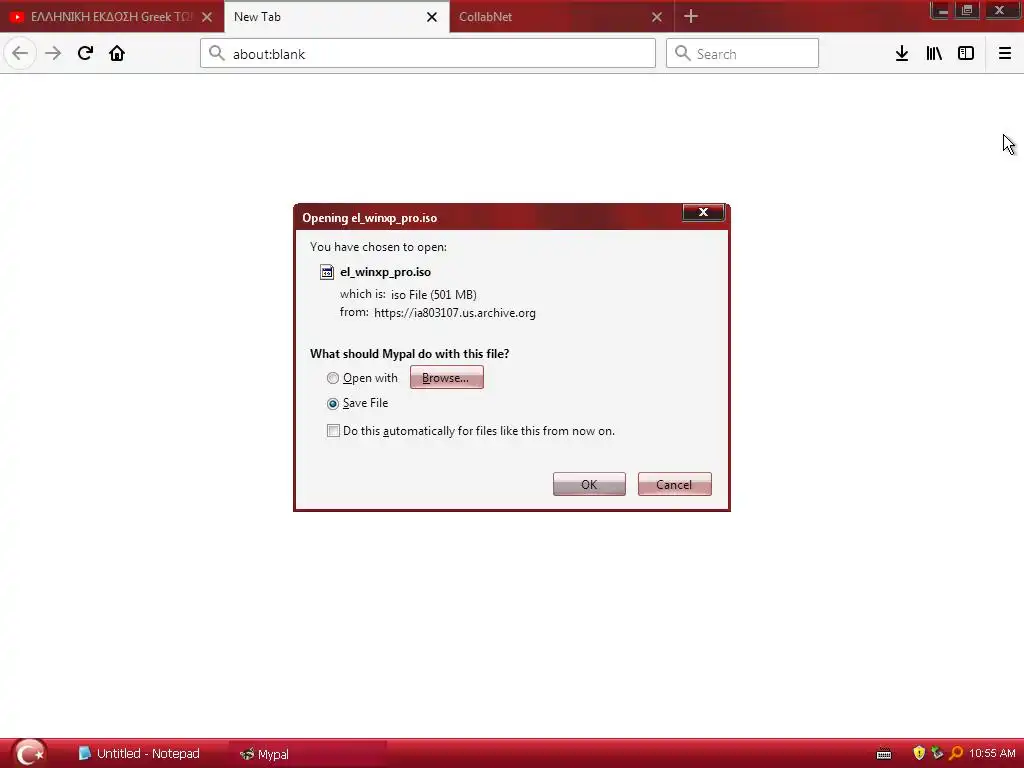Screen dimensions: 1024x768
Task: Go forward using the forward arrow
Action: [x=53, y=53]
